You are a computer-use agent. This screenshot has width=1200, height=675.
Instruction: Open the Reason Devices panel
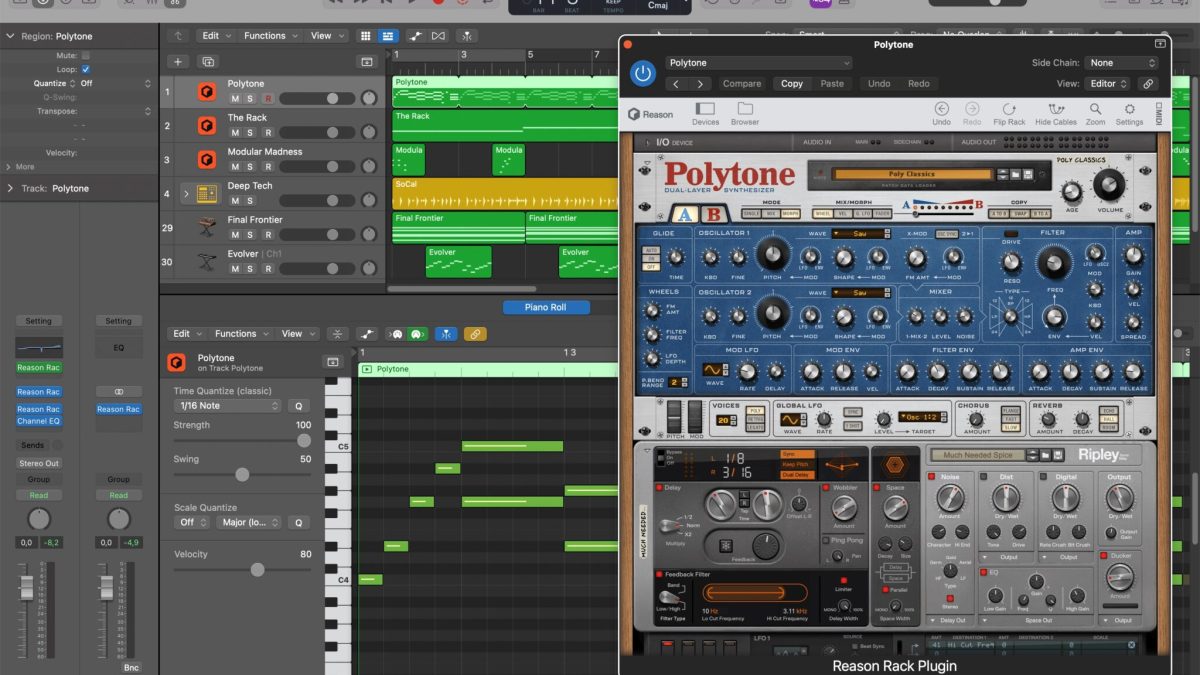(705, 114)
